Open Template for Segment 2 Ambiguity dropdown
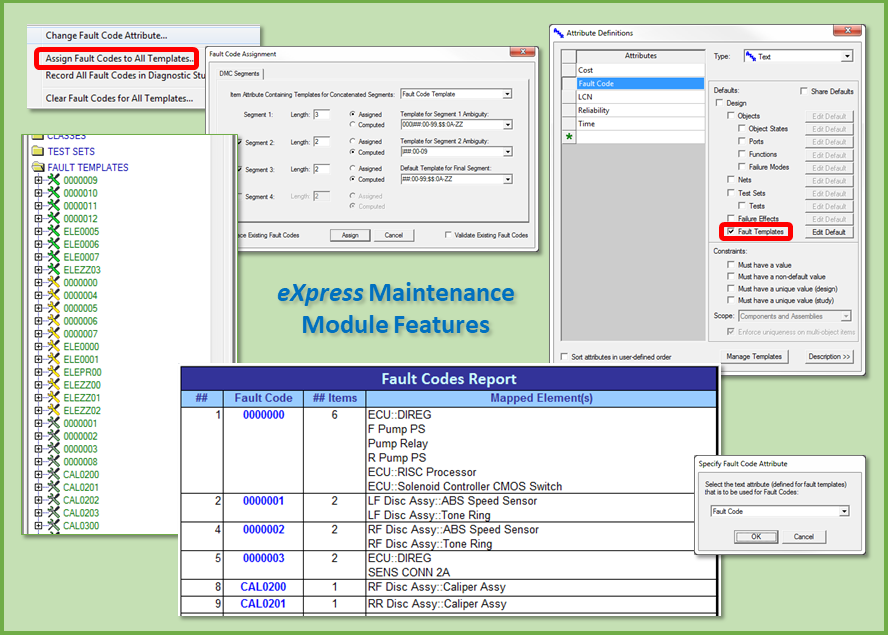888x635 pixels. tap(507, 152)
